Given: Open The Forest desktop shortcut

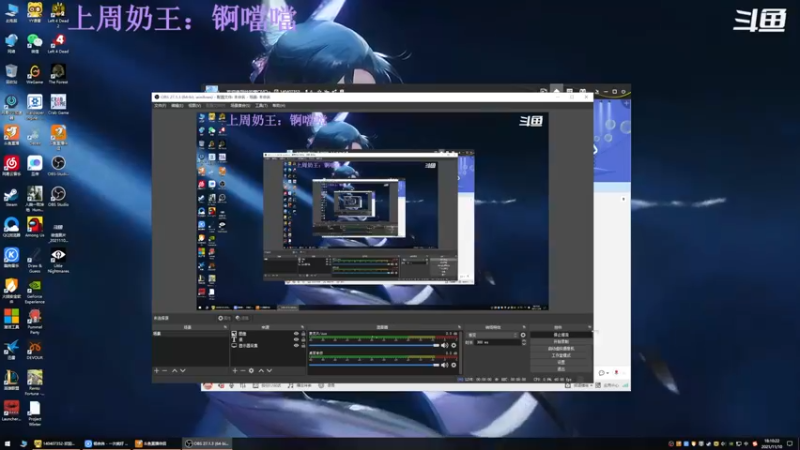Looking at the screenshot, I should click(58, 73).
